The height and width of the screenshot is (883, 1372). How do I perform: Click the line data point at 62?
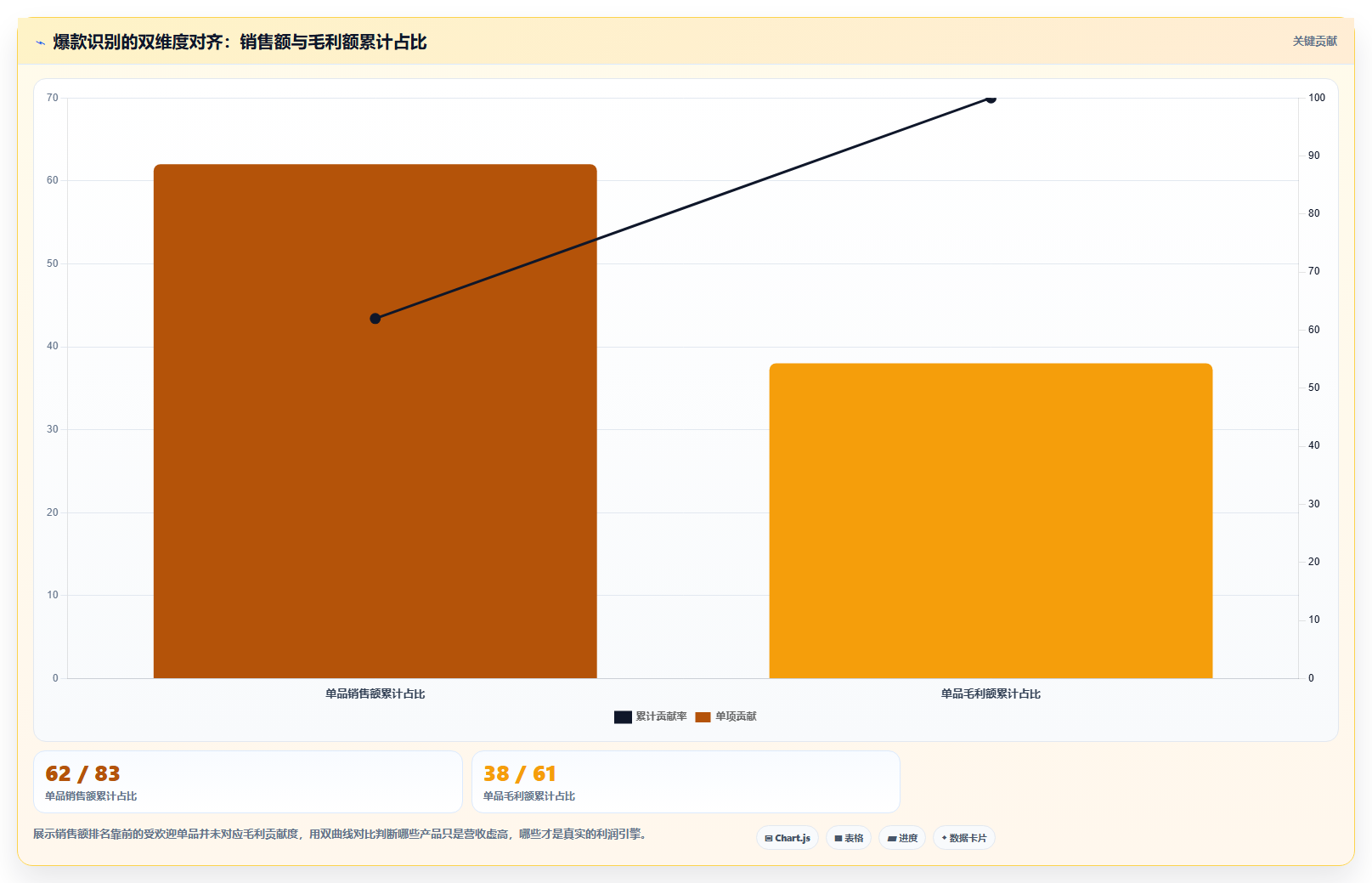[375, 319]
